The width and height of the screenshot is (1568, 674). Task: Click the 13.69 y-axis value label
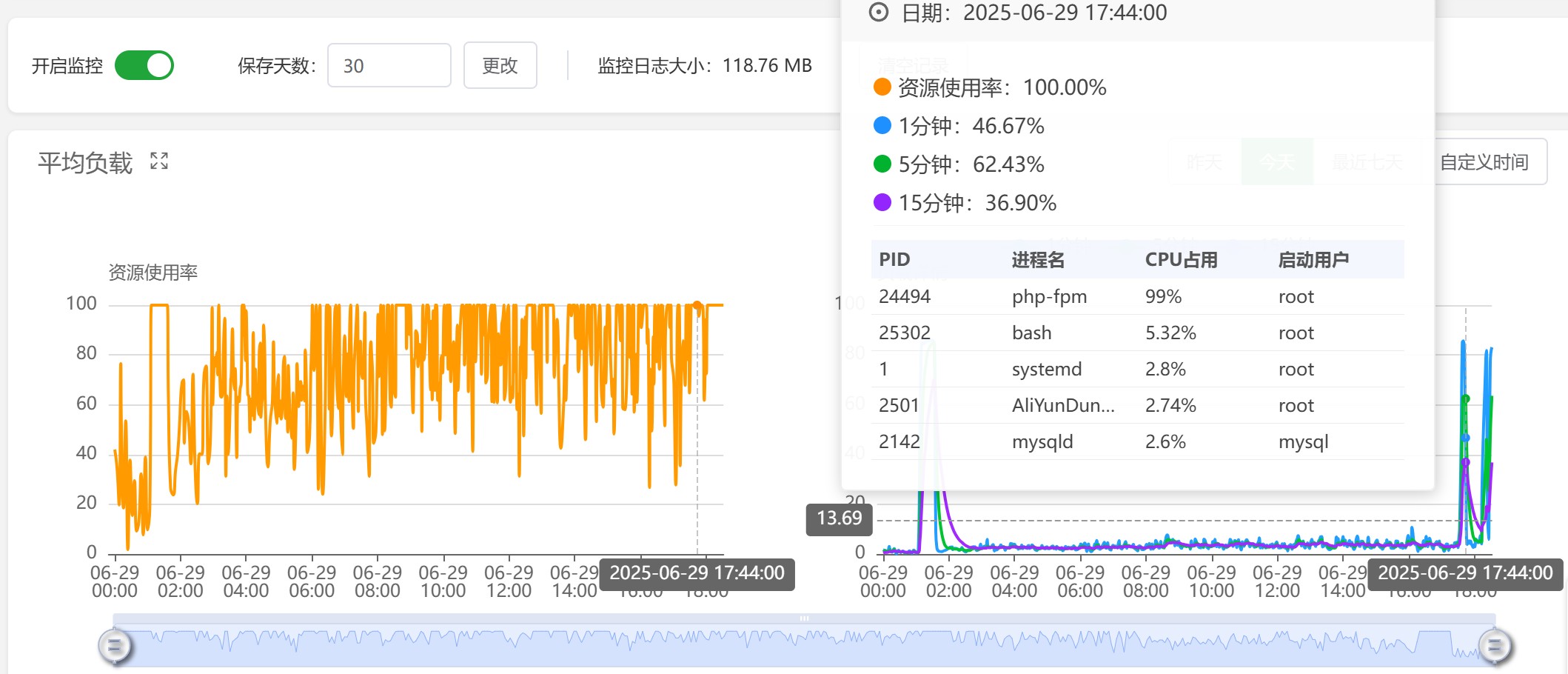click(x=839, y=518)
